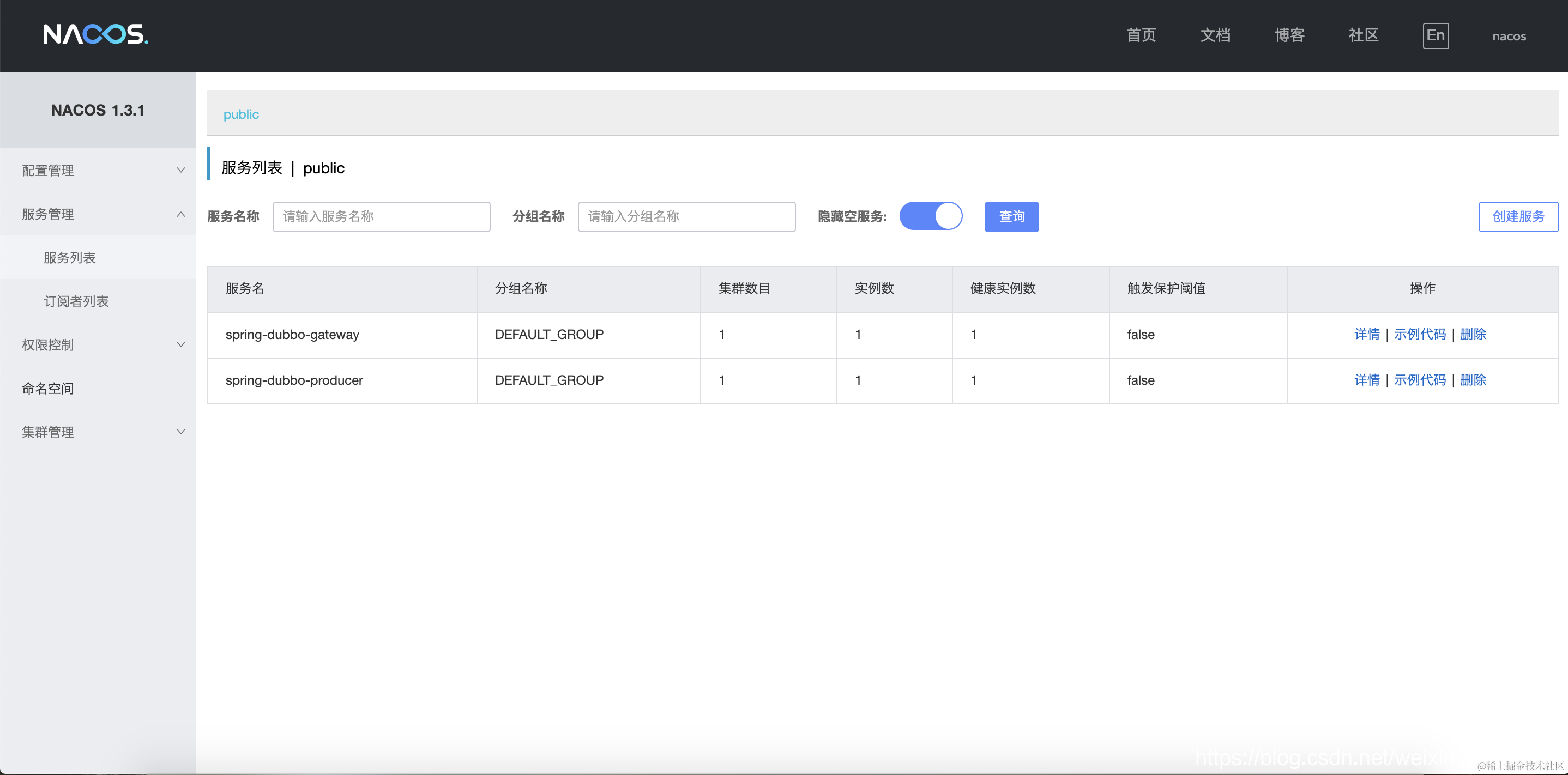Focus the 分组名称 input field
The height and width of the screenshot is (775, 1568).
point(686,216)
